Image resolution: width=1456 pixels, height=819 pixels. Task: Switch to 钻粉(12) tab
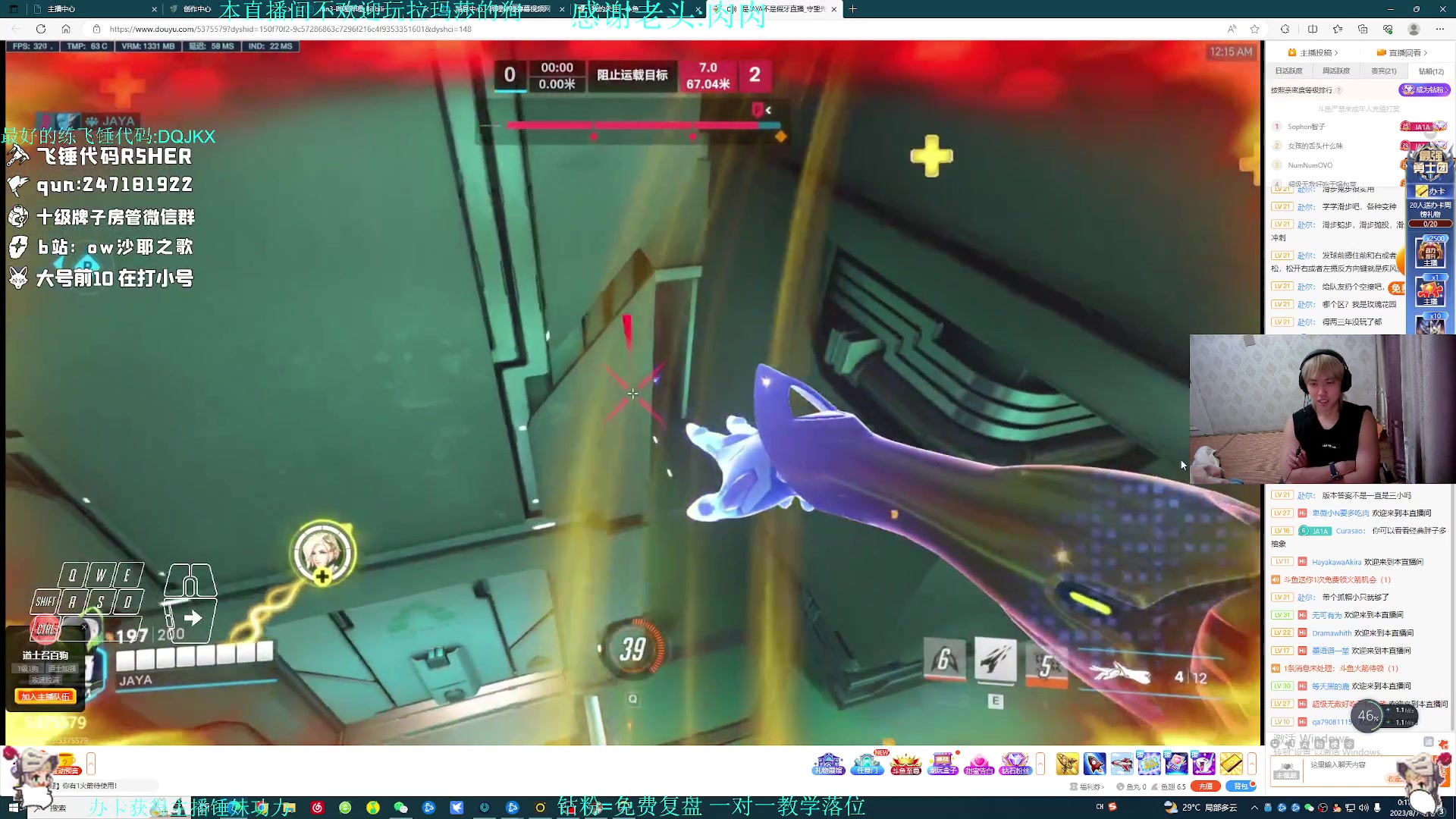tap(1431, 71)
